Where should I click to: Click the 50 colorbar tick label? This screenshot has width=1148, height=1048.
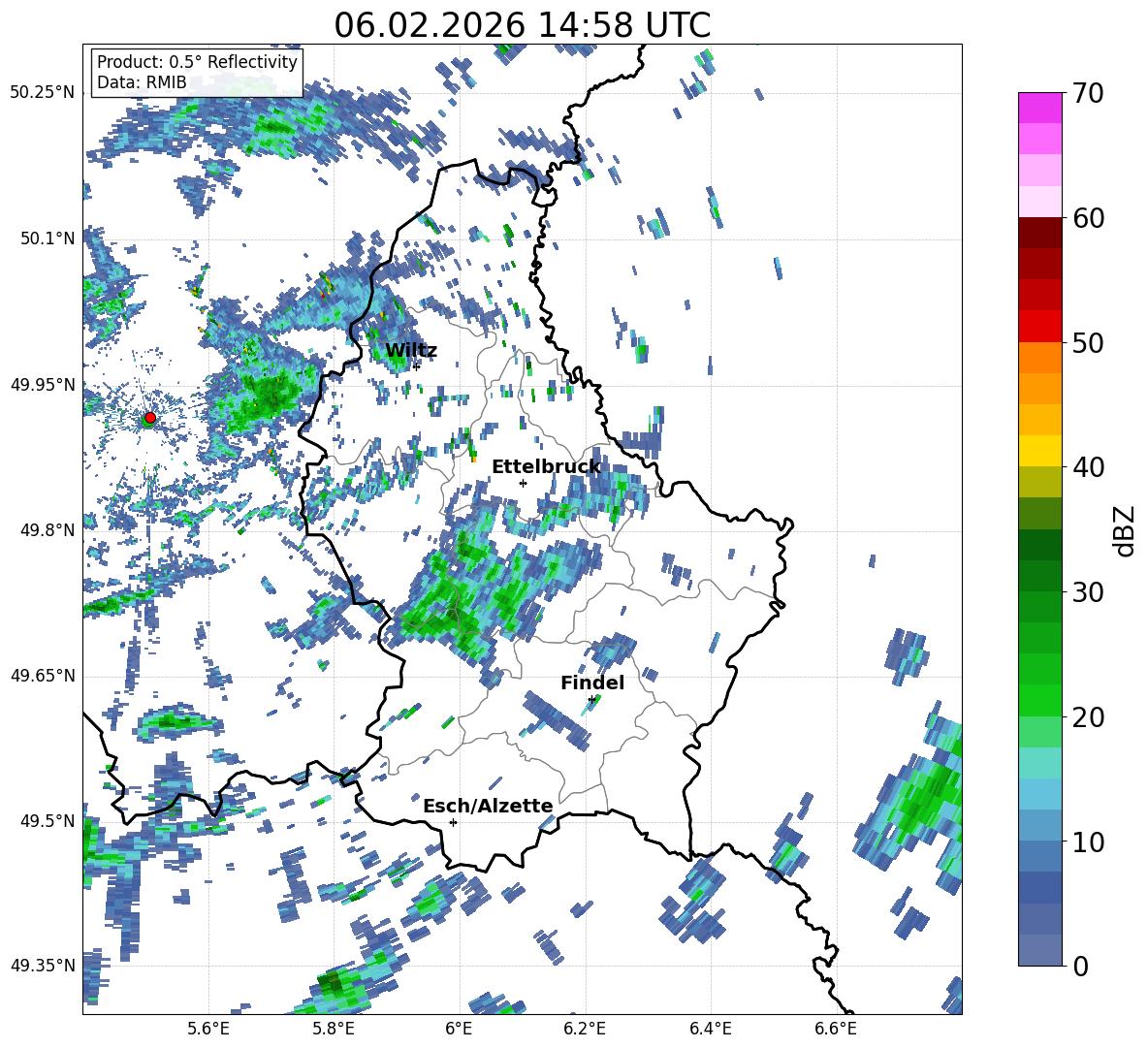(x=1088, y=342)
